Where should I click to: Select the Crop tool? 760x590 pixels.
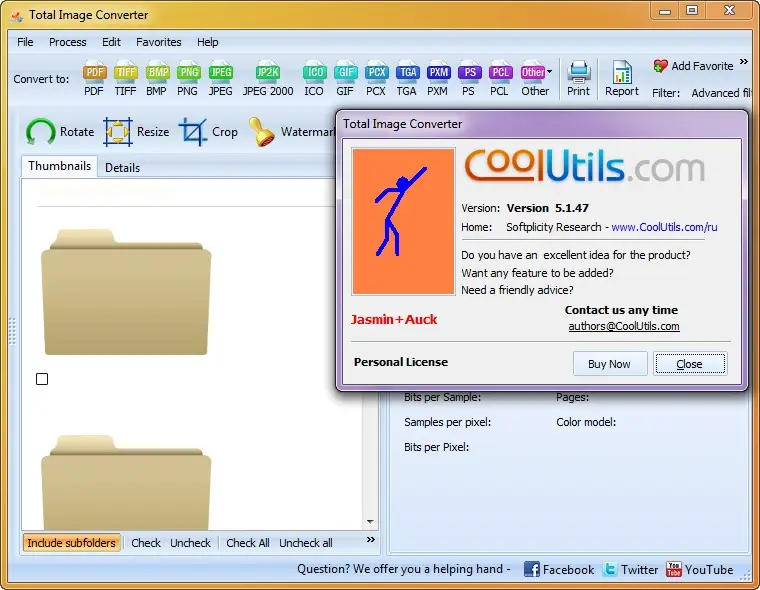pyautogui.click(x=208, y=132)
